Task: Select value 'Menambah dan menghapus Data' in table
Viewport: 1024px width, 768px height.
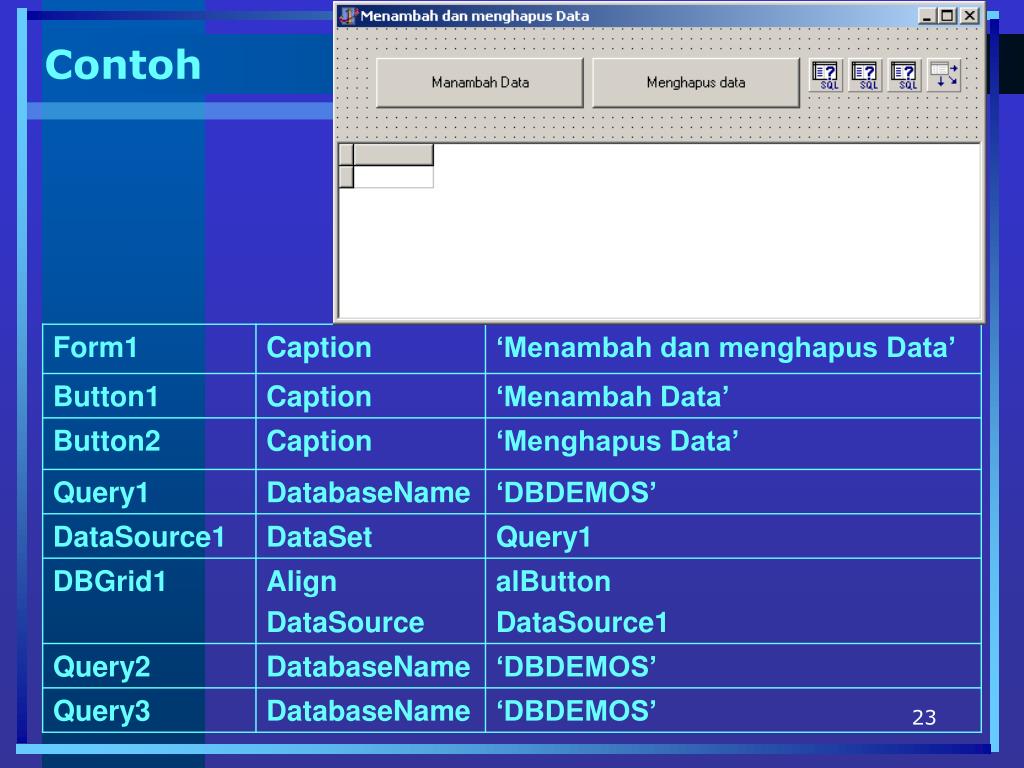Action: coord(726,348)
